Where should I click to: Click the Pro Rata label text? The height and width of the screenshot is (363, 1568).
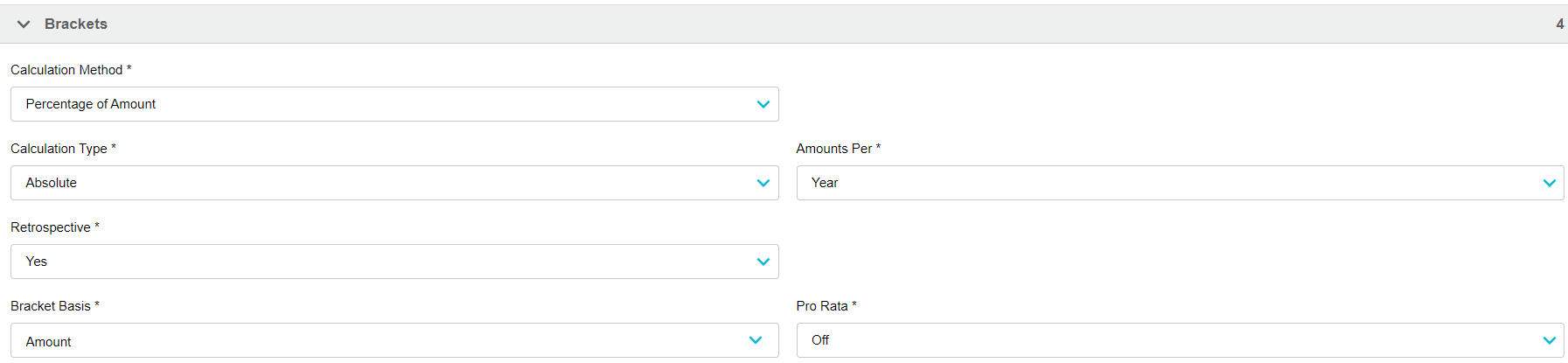point(822,306)
